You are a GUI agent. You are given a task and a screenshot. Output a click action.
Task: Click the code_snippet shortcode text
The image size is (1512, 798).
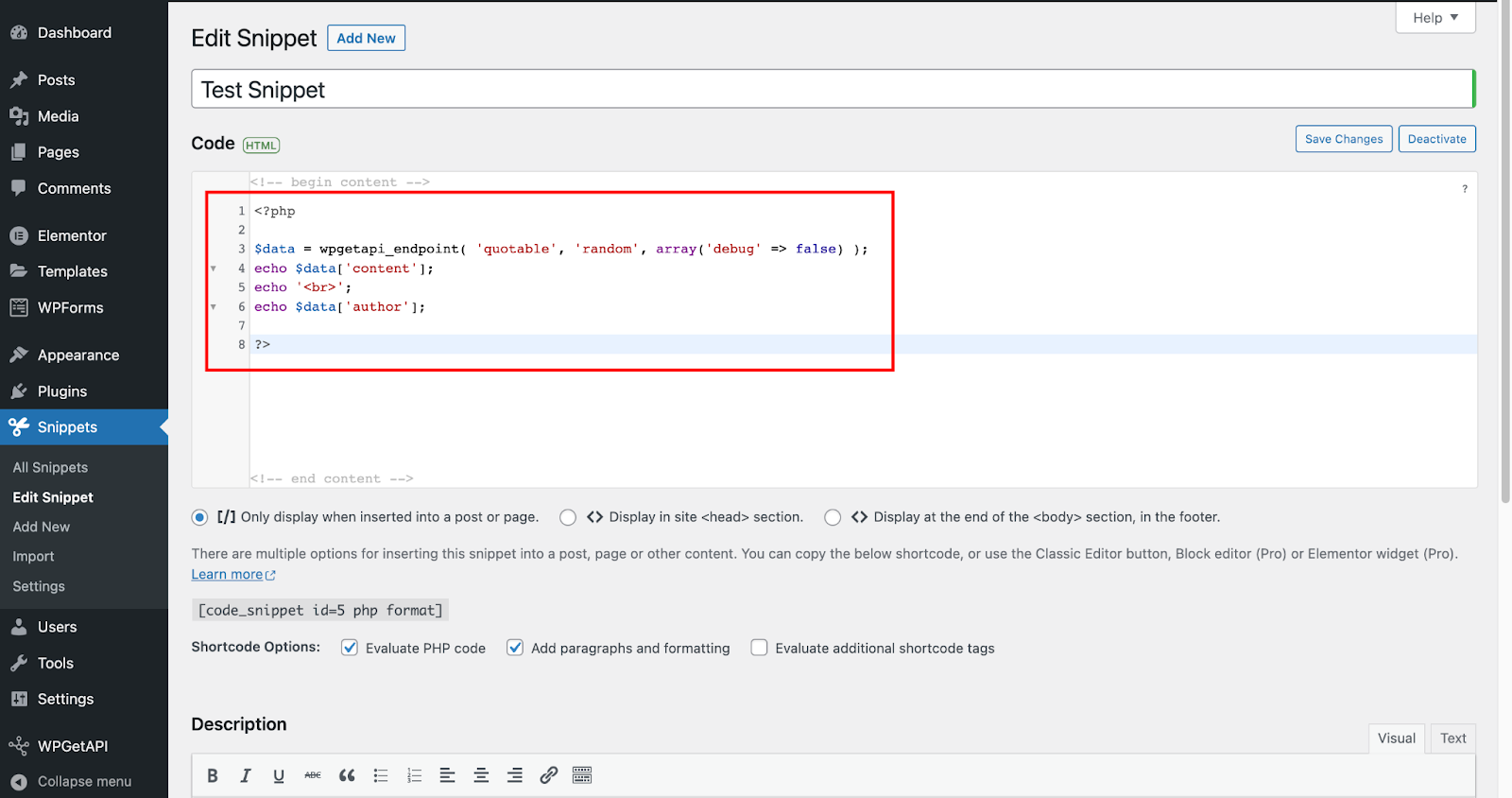click(320, 611)
